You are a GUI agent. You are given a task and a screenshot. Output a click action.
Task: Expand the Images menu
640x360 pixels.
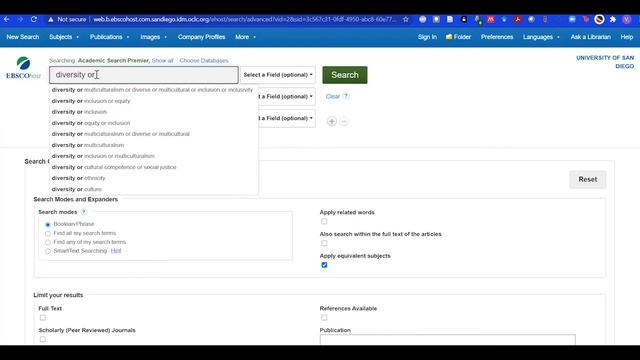pyautogui.click(x=153, y=37)
